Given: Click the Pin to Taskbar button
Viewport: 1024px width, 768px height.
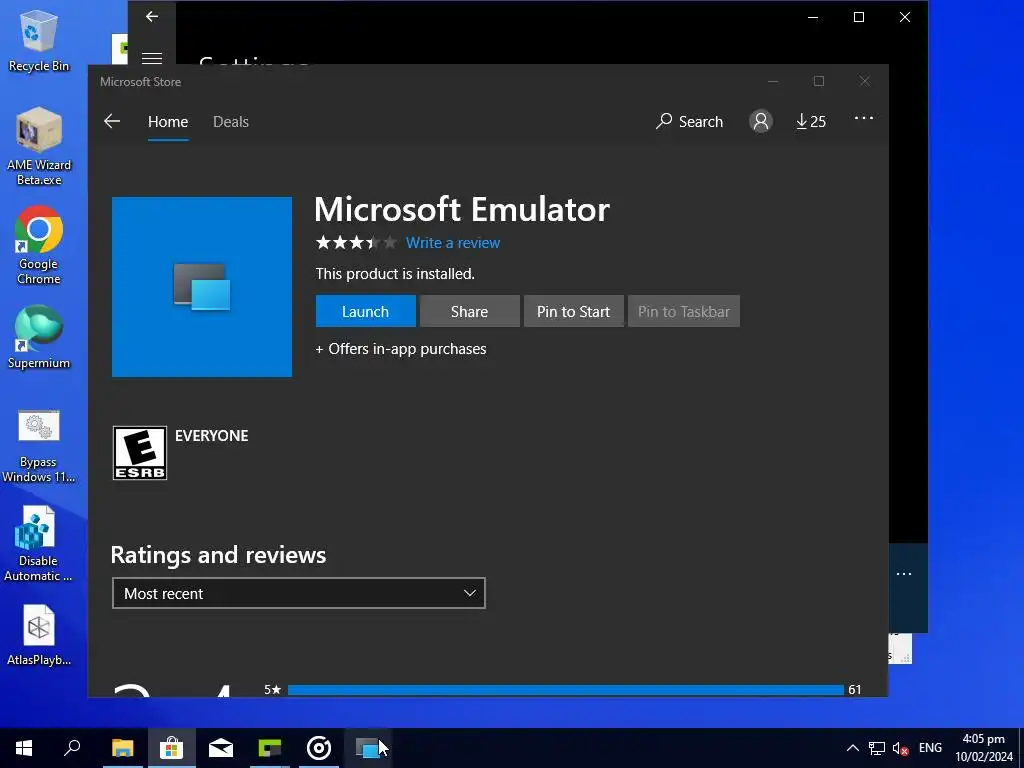Looking at the screenshot, I should (x=684, y=312).
